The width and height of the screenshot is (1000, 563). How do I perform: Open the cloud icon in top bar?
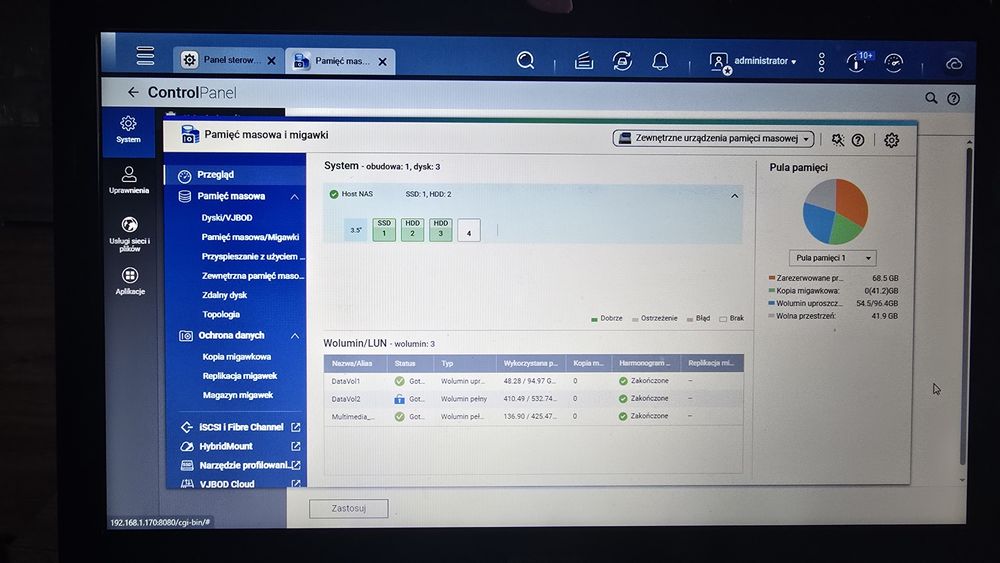tap(953, 64)
